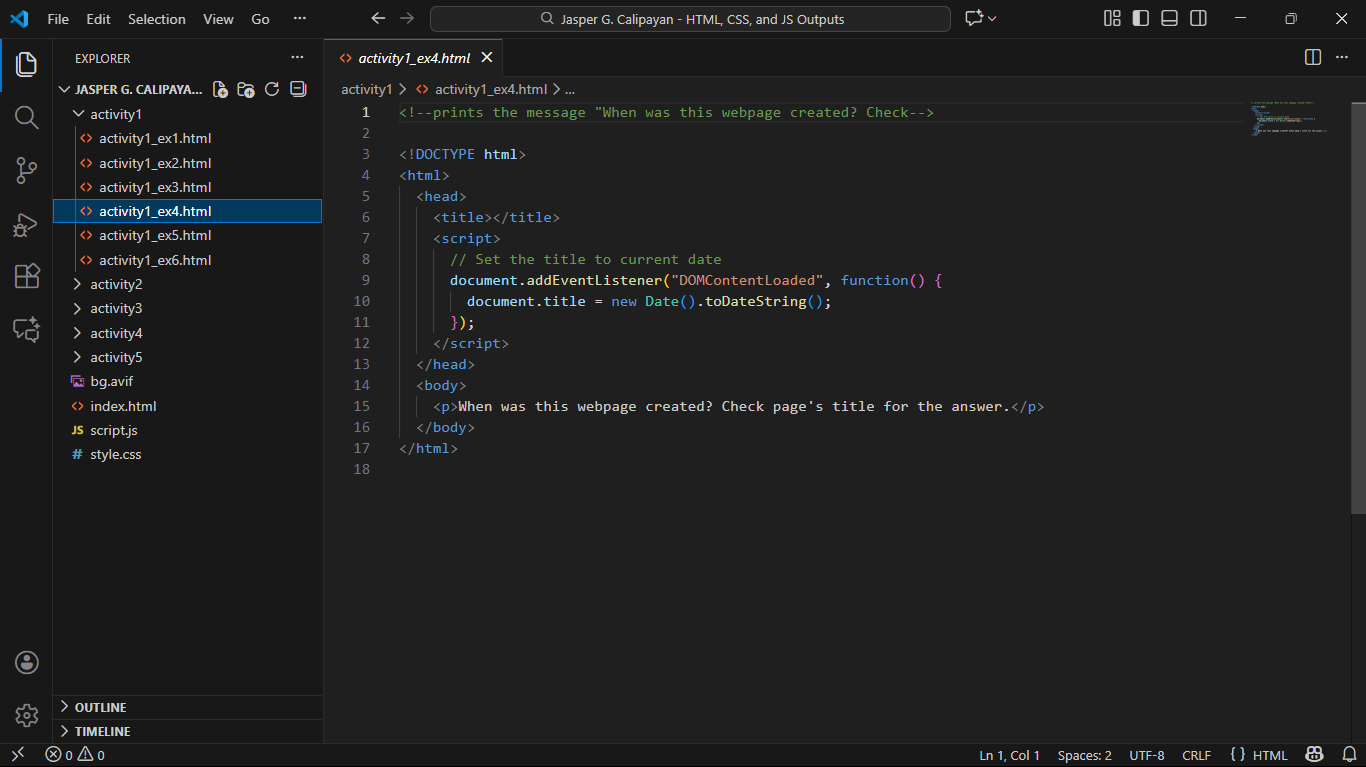The height and width of the screenshot is (767, 1366).
Task: Open the Extensions view
Action: click(x=27, y=276)
